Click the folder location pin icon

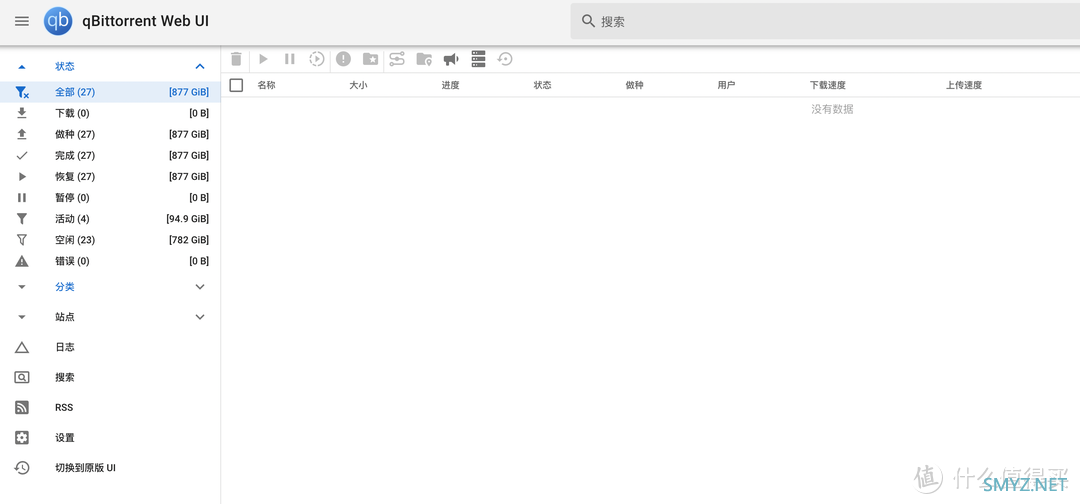click(424, 59)
